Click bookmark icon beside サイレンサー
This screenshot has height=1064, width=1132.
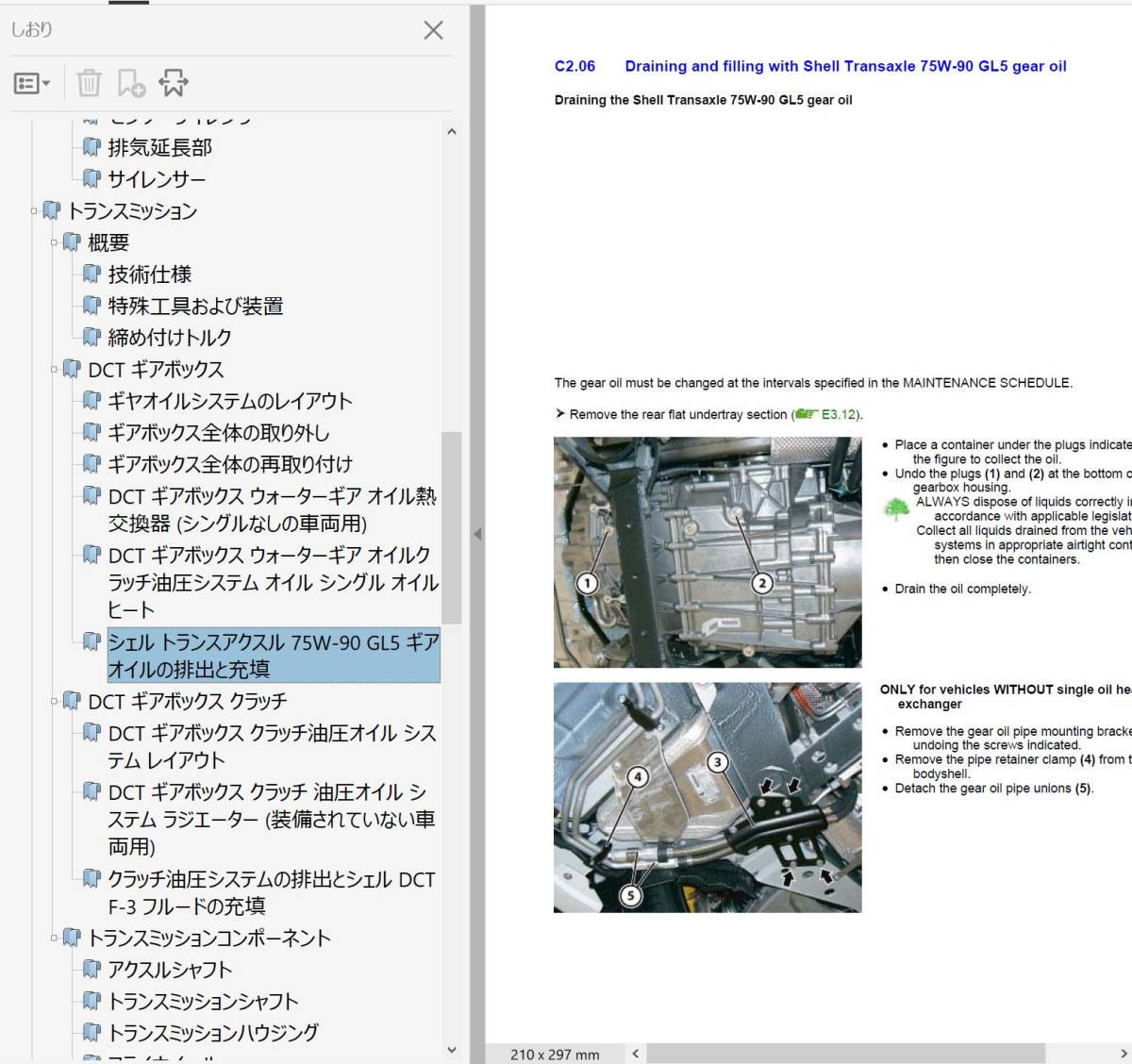click(x=92, y=178)
